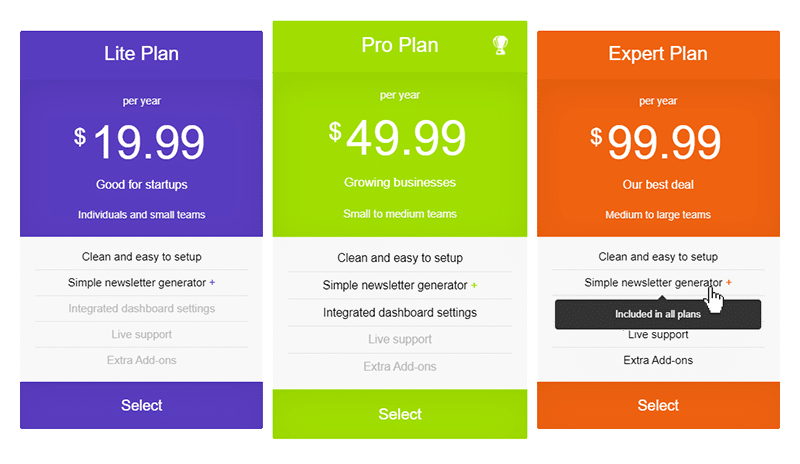Screen dimensions: 800x464
Task: Click 'Good for startups' in Lite Plan
Action: click(142, 185)
